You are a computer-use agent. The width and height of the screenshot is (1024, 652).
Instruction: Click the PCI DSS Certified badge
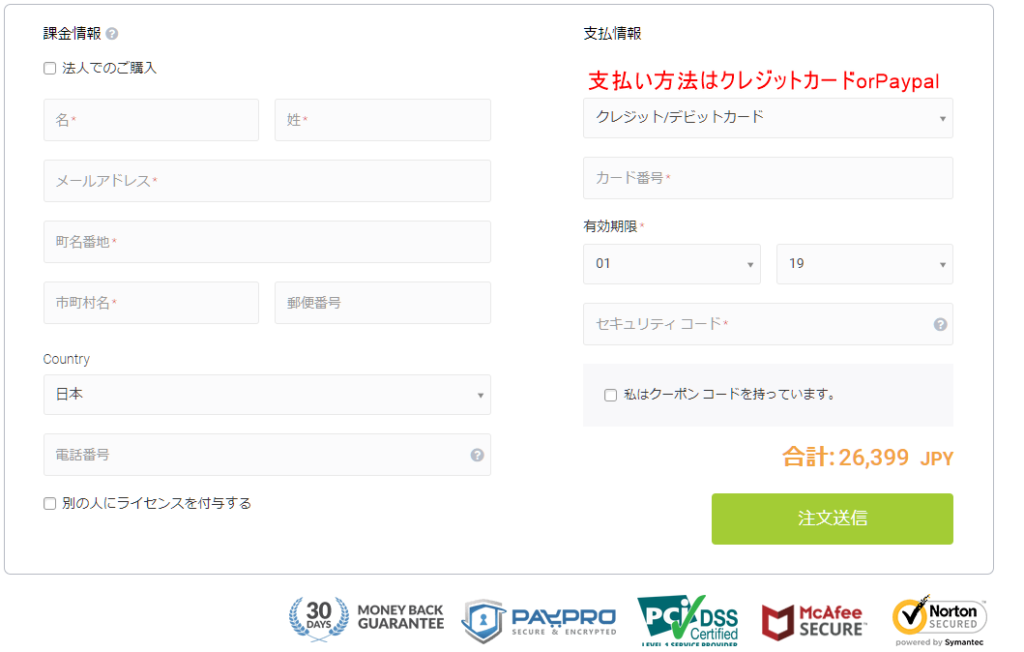pyautogui.click(x=688, y=620)
